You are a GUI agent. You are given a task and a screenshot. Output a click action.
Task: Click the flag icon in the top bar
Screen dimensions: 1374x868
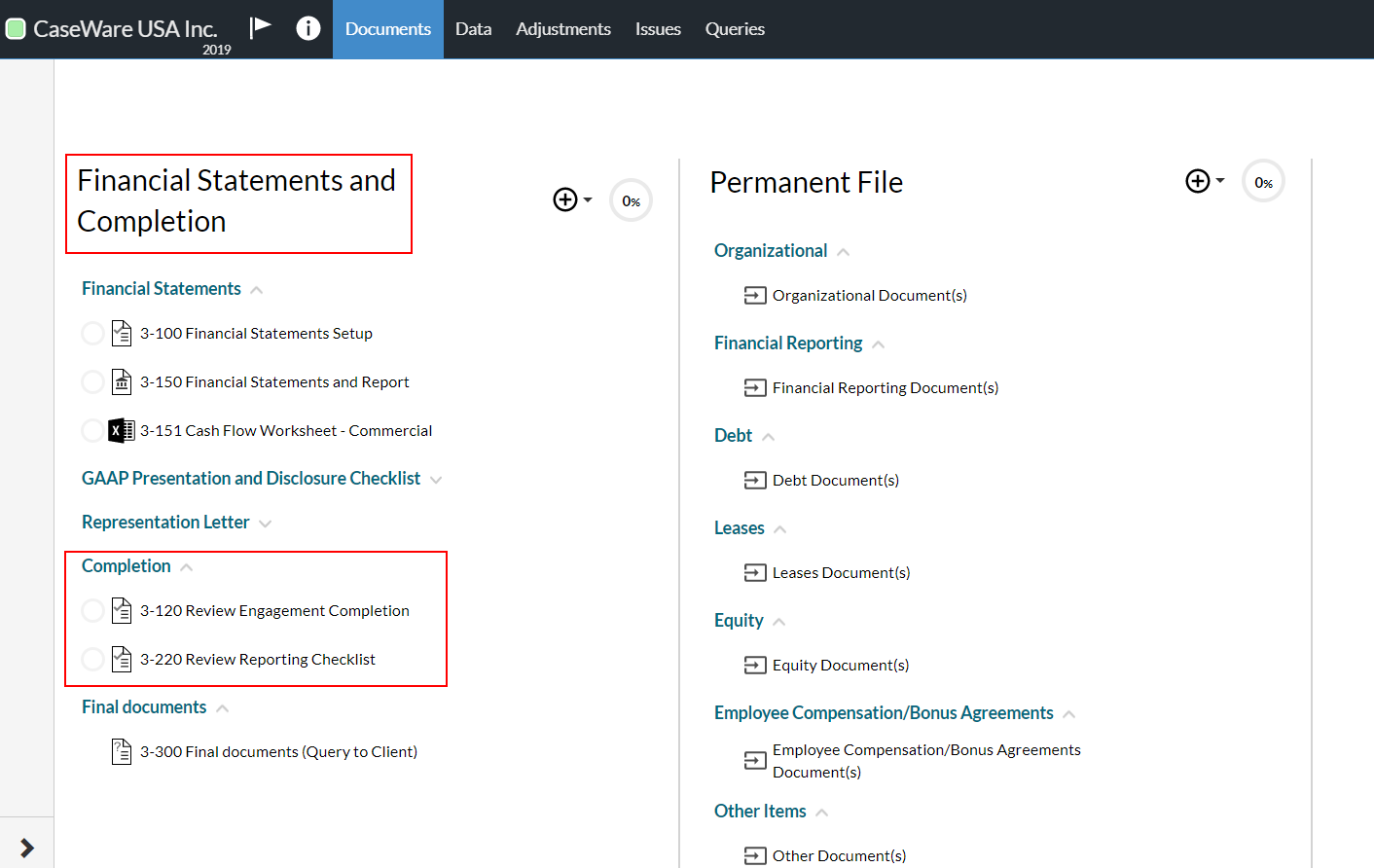261,28
